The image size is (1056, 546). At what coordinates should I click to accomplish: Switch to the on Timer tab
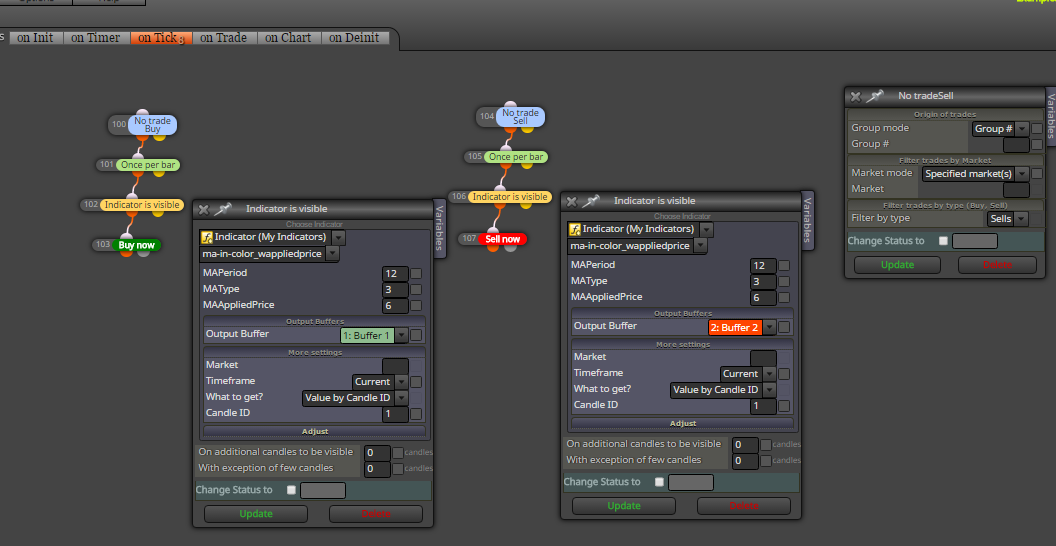[96, 38]
